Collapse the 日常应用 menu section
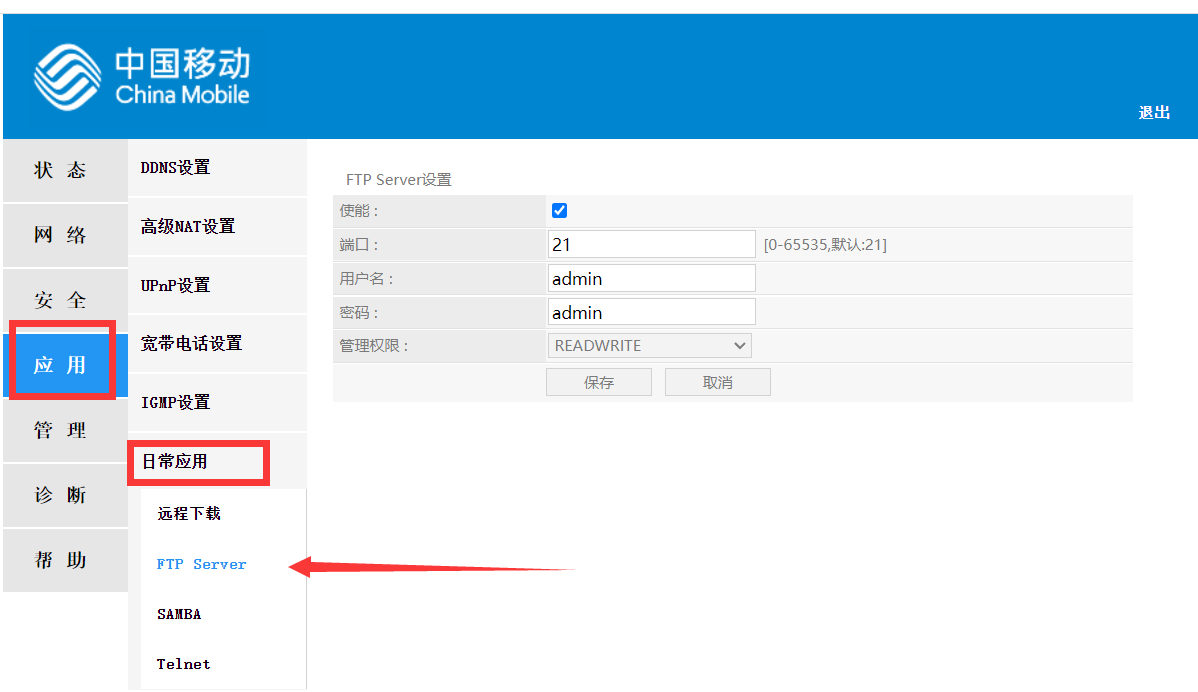The height and width of the screenshot is (692, 1198). (x=217, y=461)
